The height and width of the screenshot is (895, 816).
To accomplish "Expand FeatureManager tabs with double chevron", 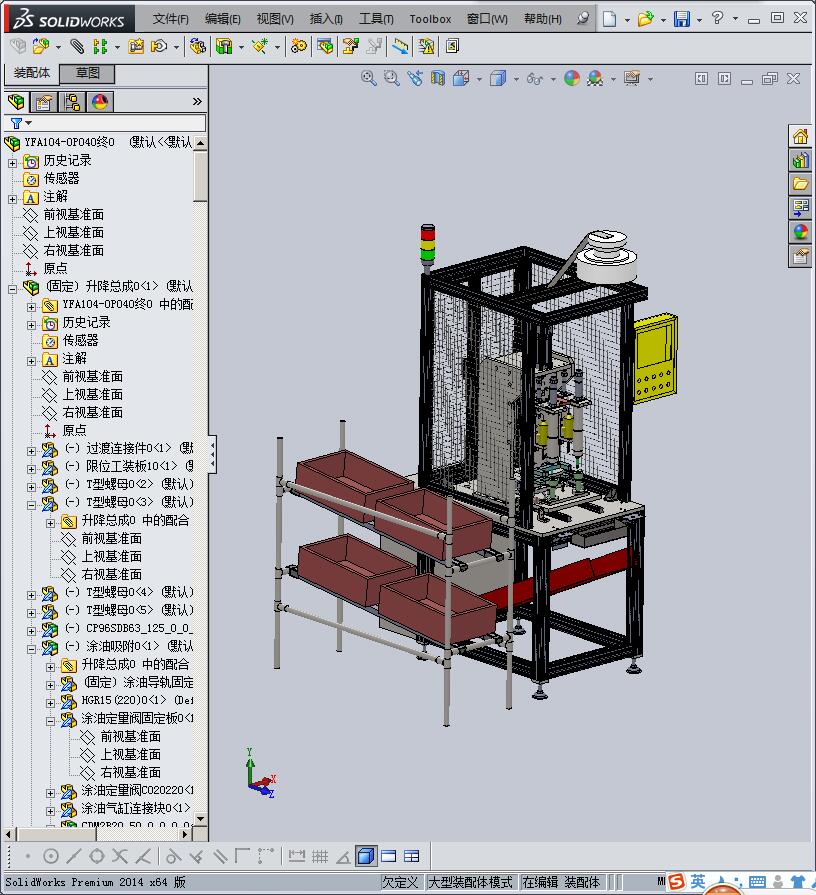I will [x=197, y=102].
